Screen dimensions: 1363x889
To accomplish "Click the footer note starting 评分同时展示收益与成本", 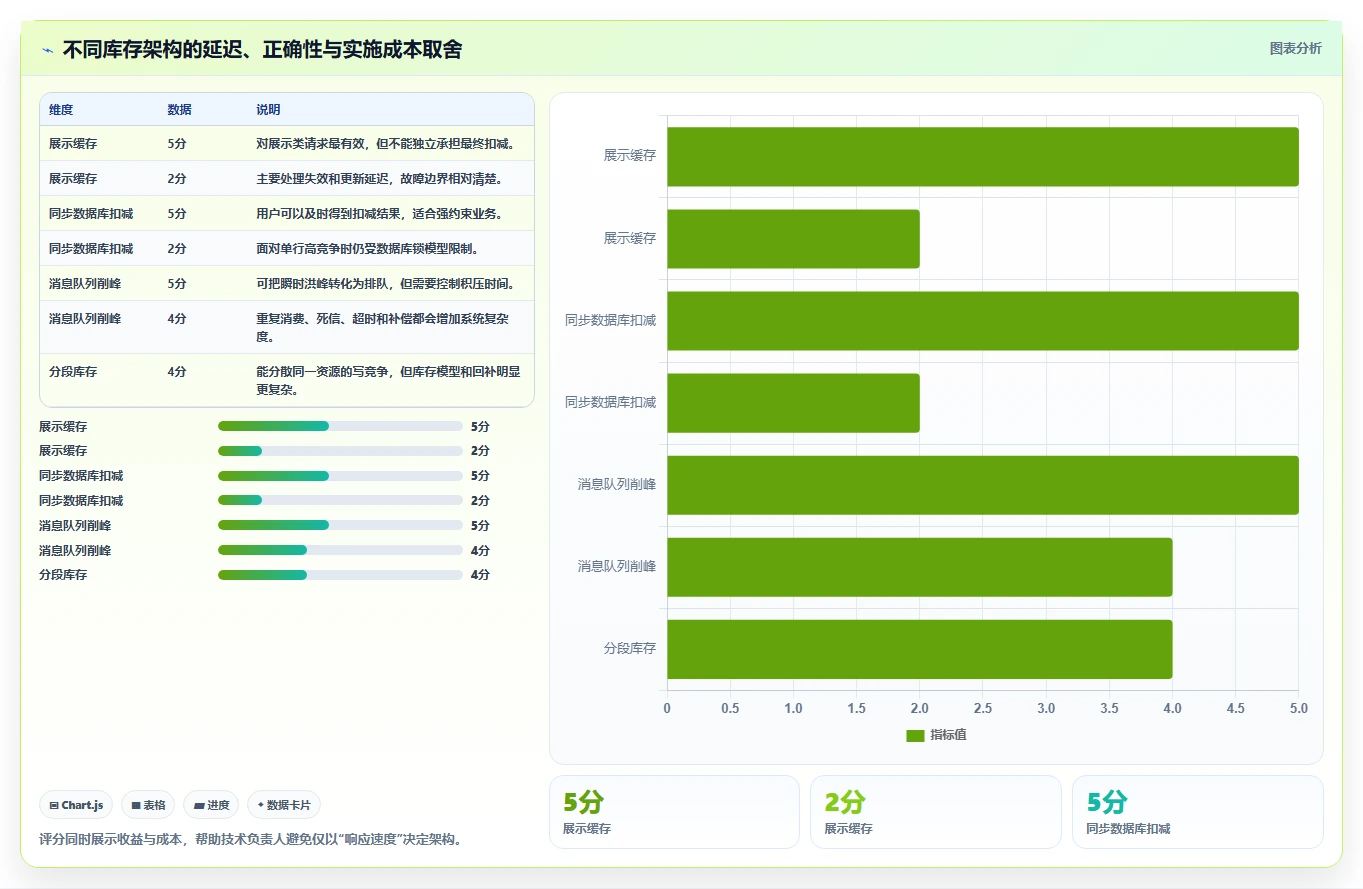I will pyautogui.click(x=250, y=840).
